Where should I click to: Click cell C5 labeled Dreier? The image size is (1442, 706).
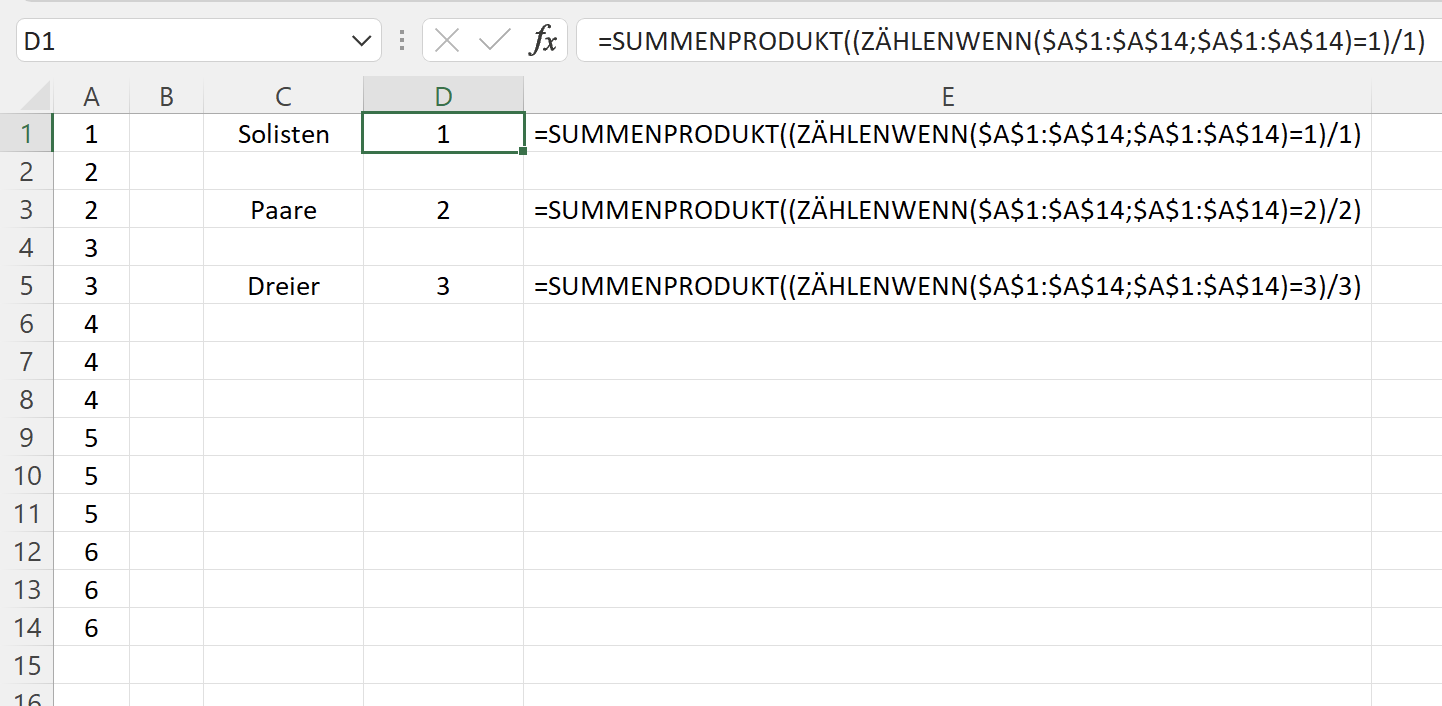(x=283, y=286)
